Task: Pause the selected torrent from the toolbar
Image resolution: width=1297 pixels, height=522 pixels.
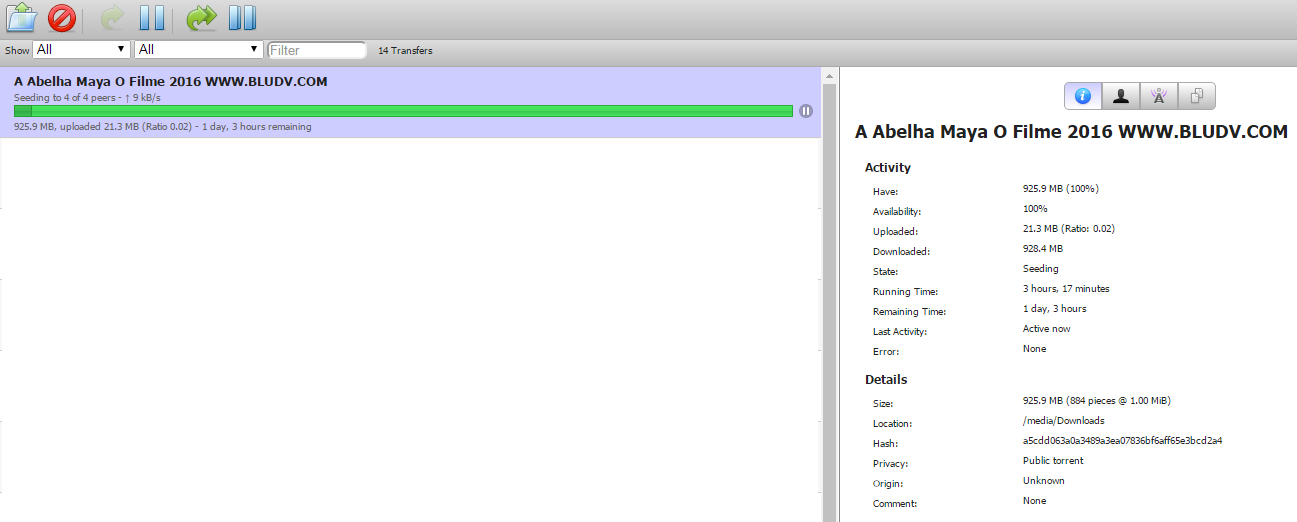Action: 152,18
